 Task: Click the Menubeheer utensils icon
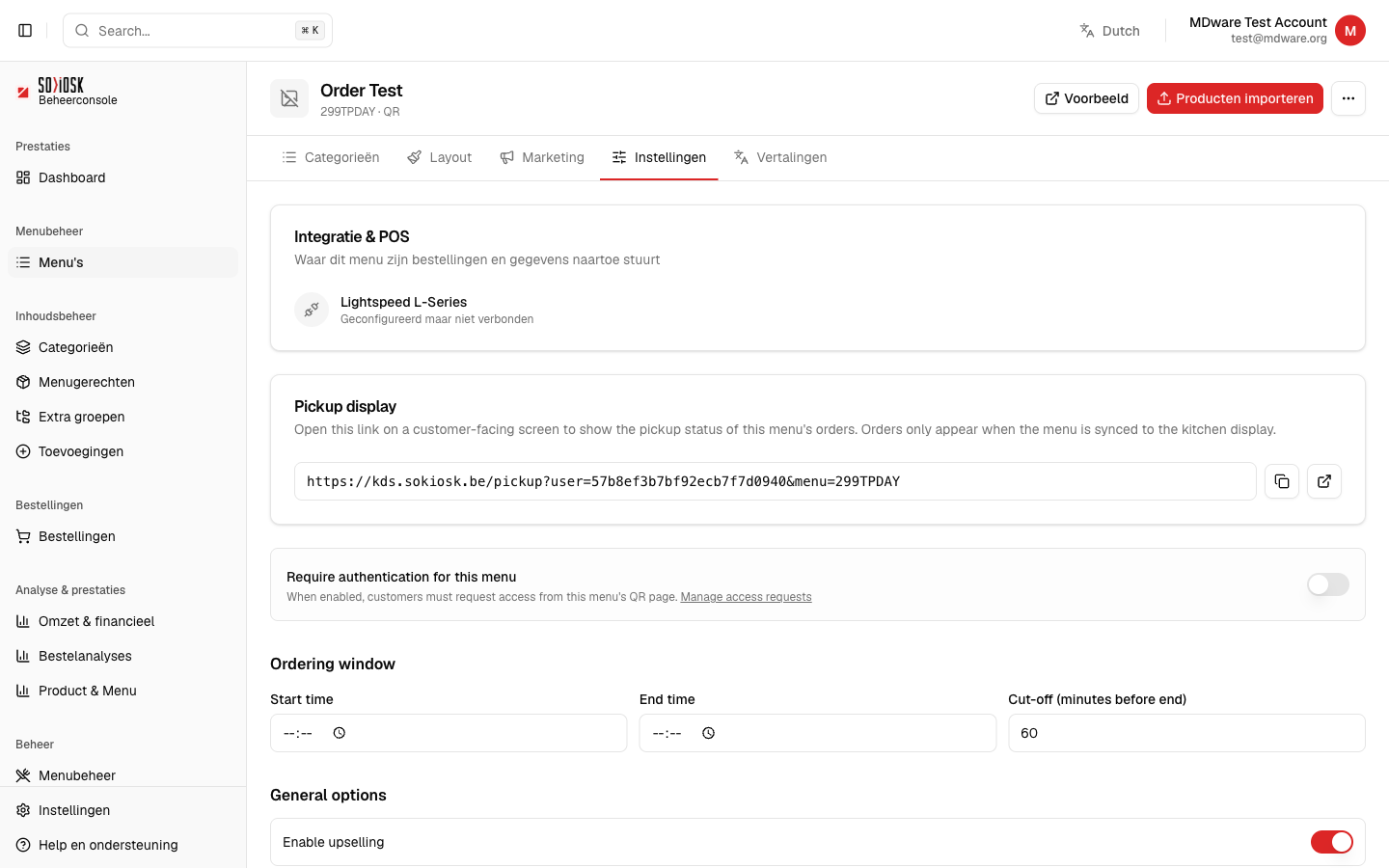[23, 775]
